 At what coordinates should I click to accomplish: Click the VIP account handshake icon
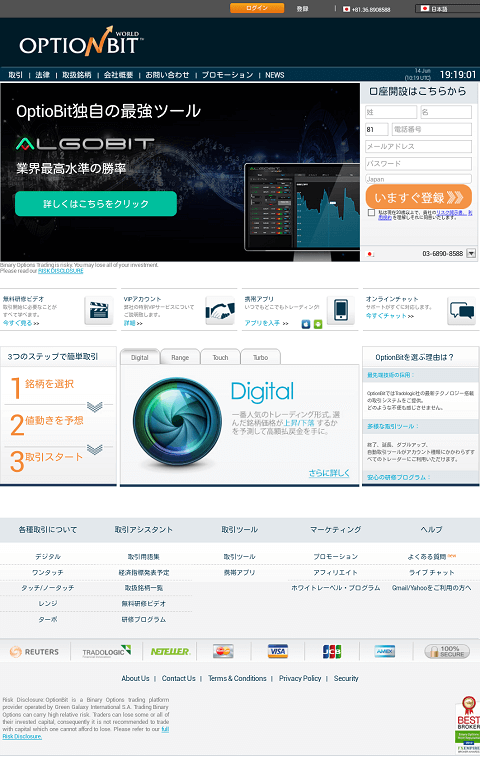click(x=220, y=310)
